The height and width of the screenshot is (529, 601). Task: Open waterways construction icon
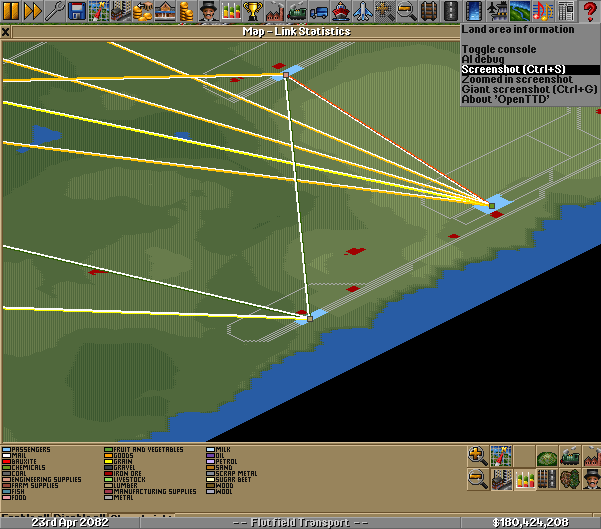(474, 11)
